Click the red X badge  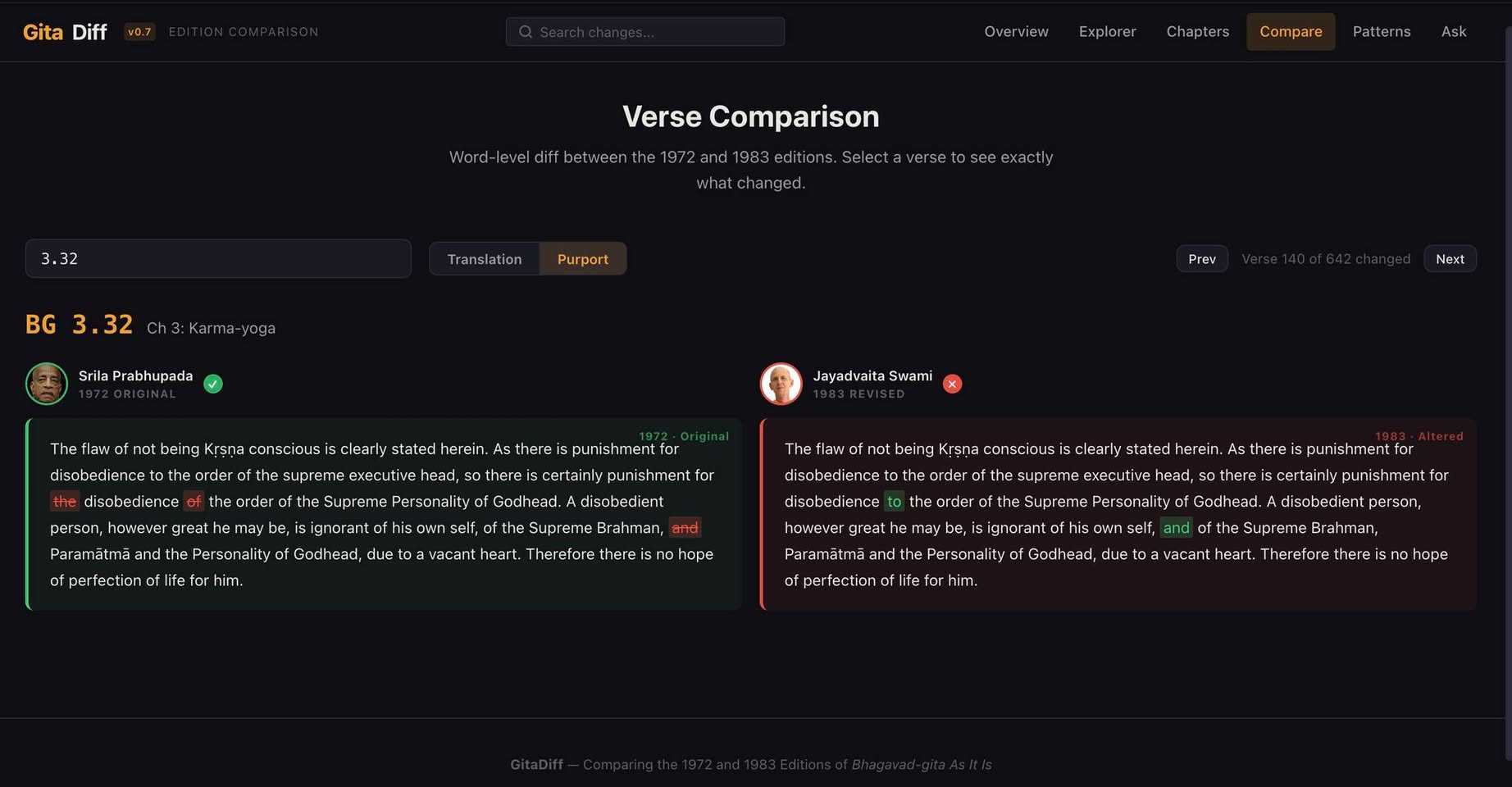(x=952, y=384)
